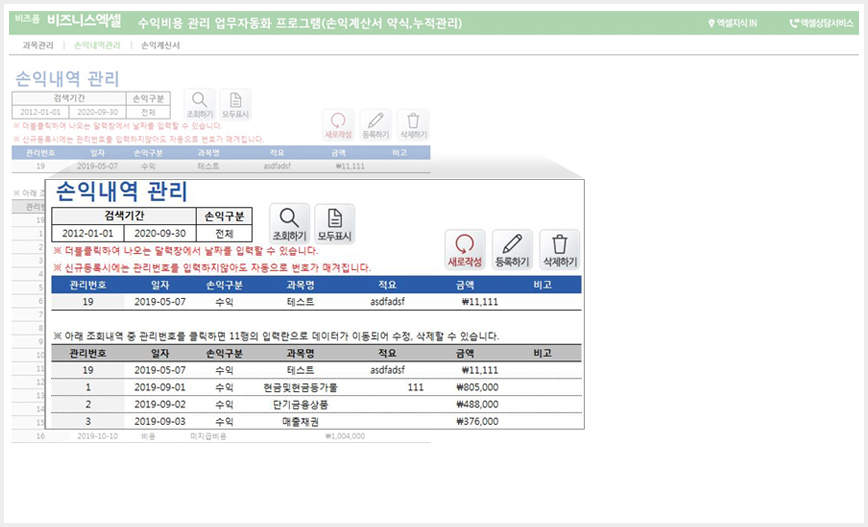Switch to the 과목관리 tab
Image resolution: width=868 pixels, height=527 pixels.
click(x=38, y=45)
